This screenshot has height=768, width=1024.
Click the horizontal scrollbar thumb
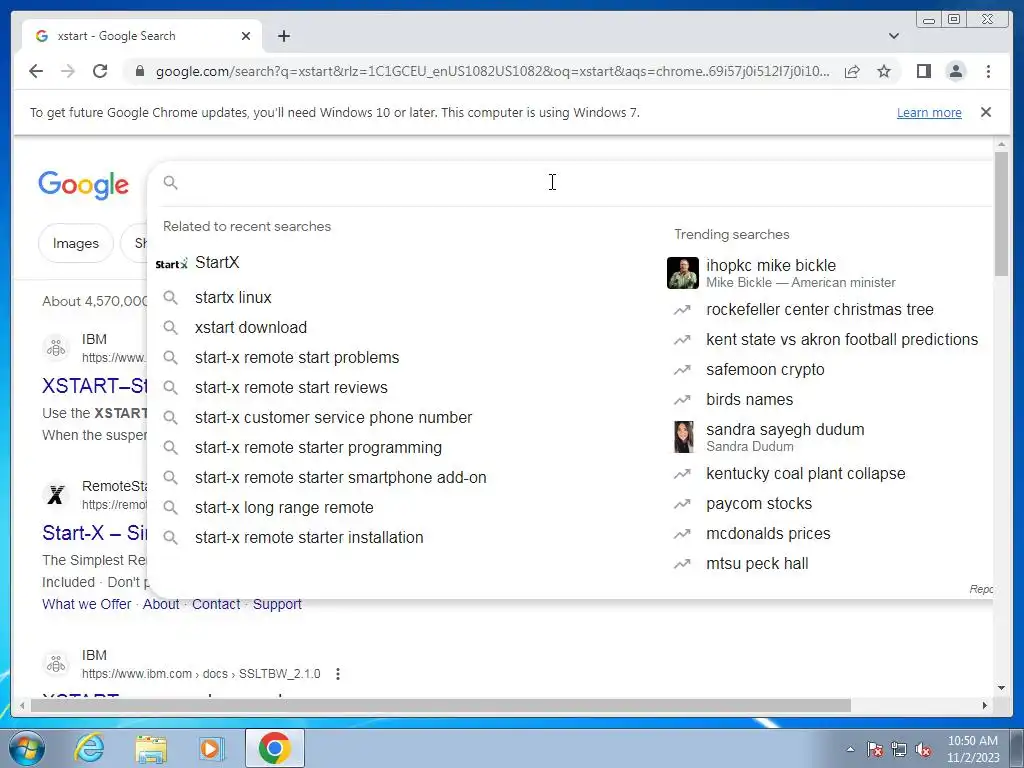pos(441,705)
